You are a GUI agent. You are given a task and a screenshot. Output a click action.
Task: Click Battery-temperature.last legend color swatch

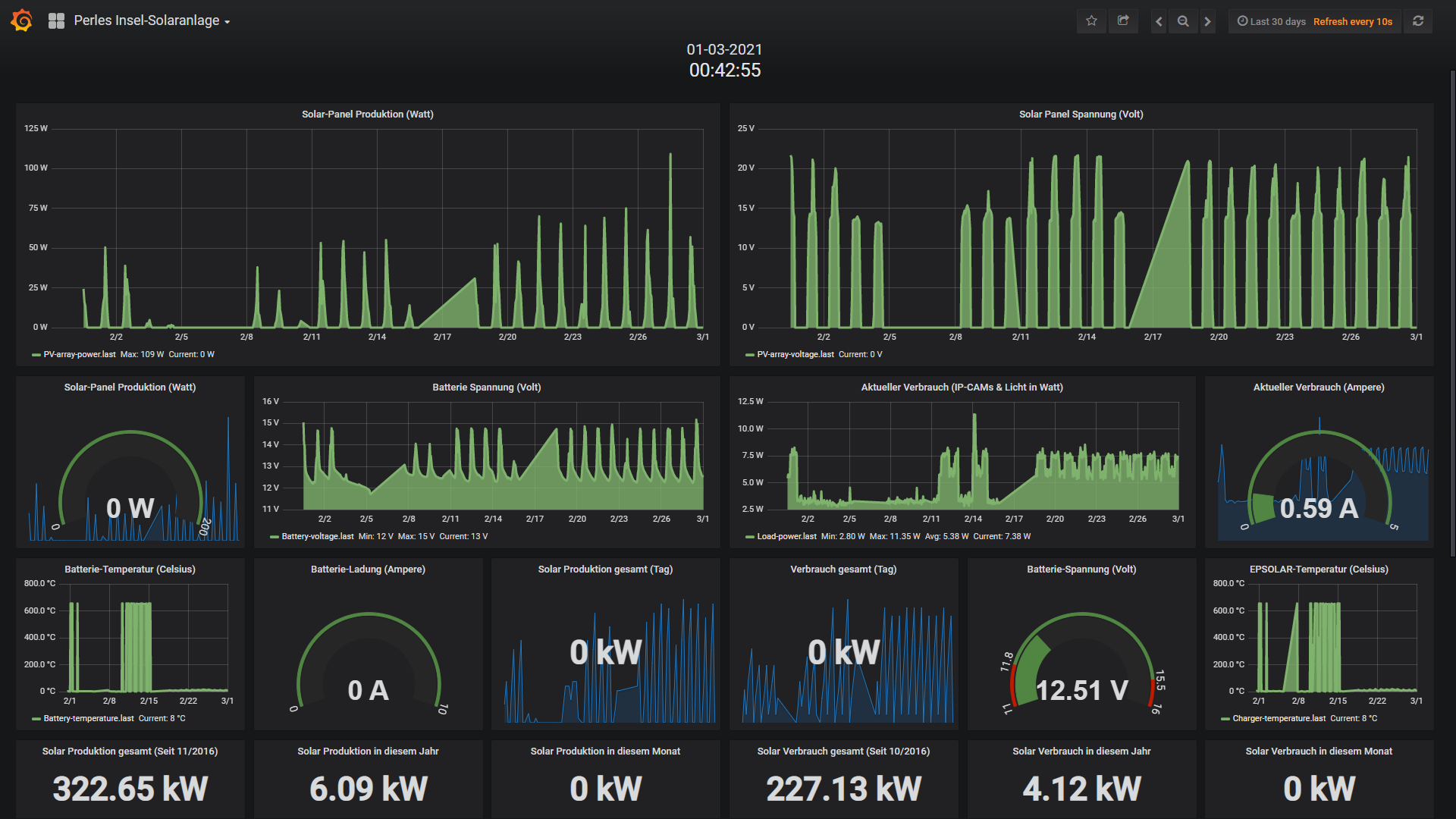click(x=36, y=719)
